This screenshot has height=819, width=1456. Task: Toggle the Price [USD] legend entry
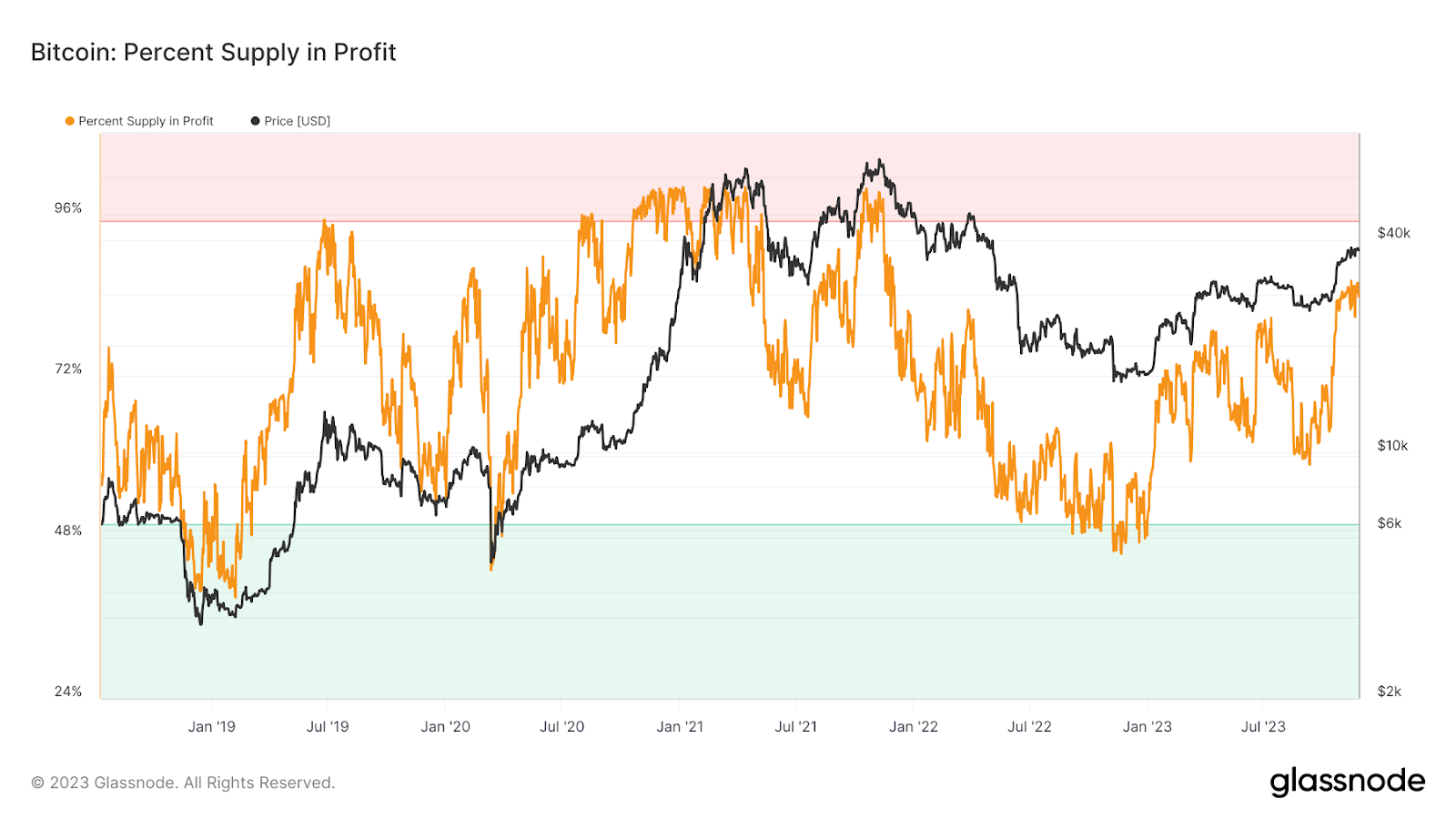(297, 121)
